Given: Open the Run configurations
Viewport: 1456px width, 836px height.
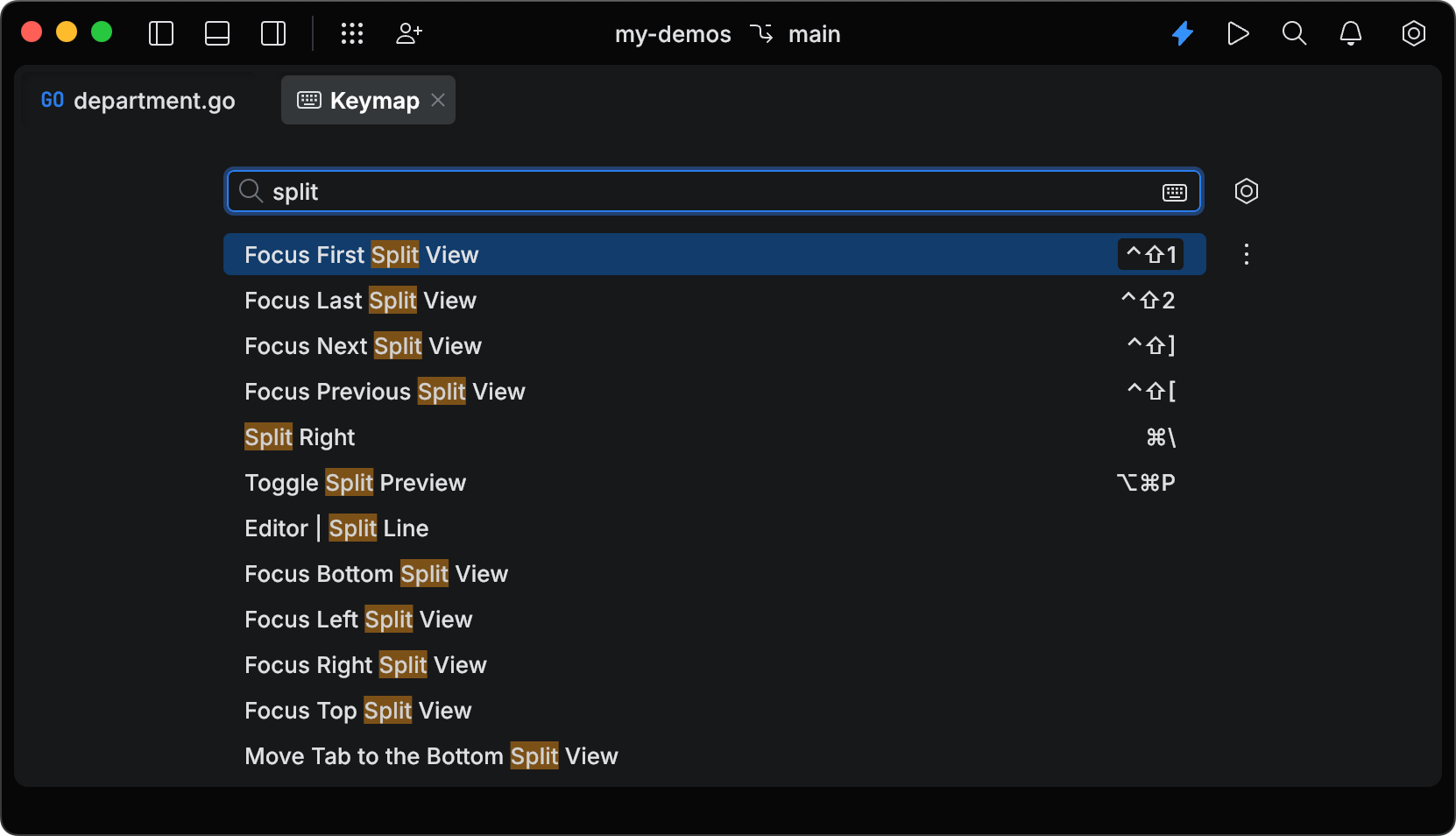Looking at the screenshot, I should 1238,33.
